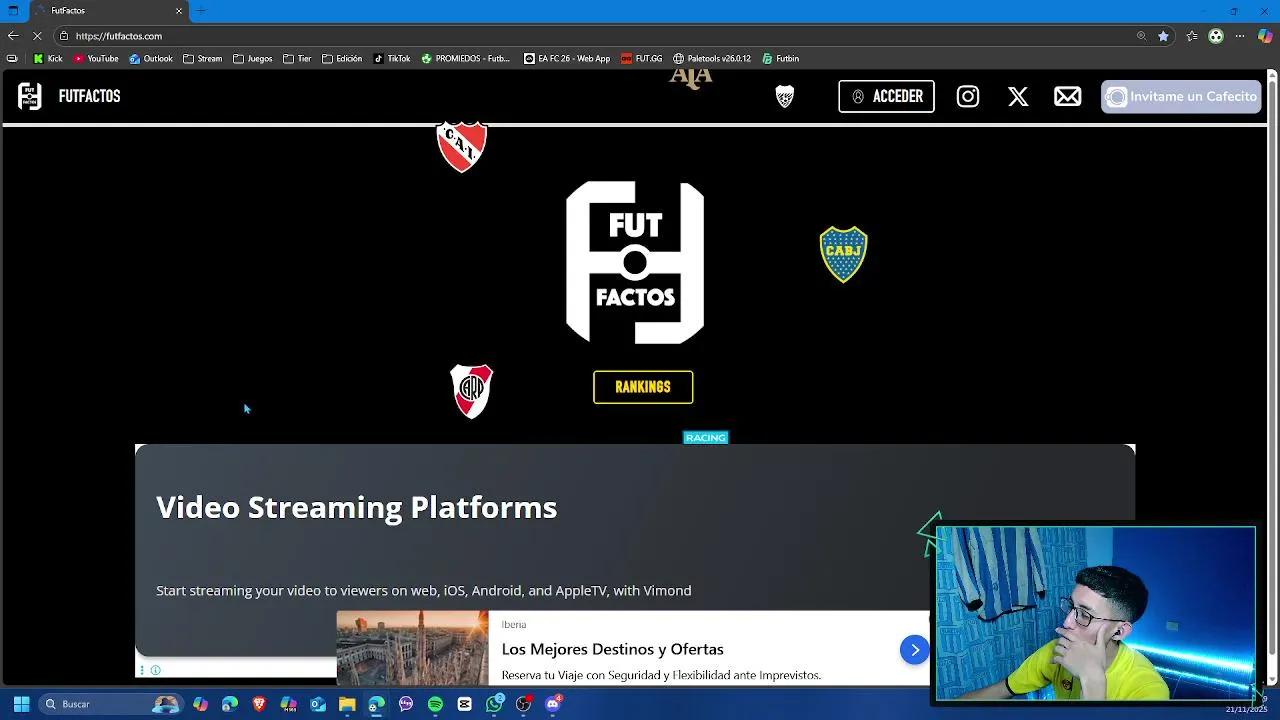Expand the Stream bookmarks folder
The image size is (1280, 720).
(202, 58)
